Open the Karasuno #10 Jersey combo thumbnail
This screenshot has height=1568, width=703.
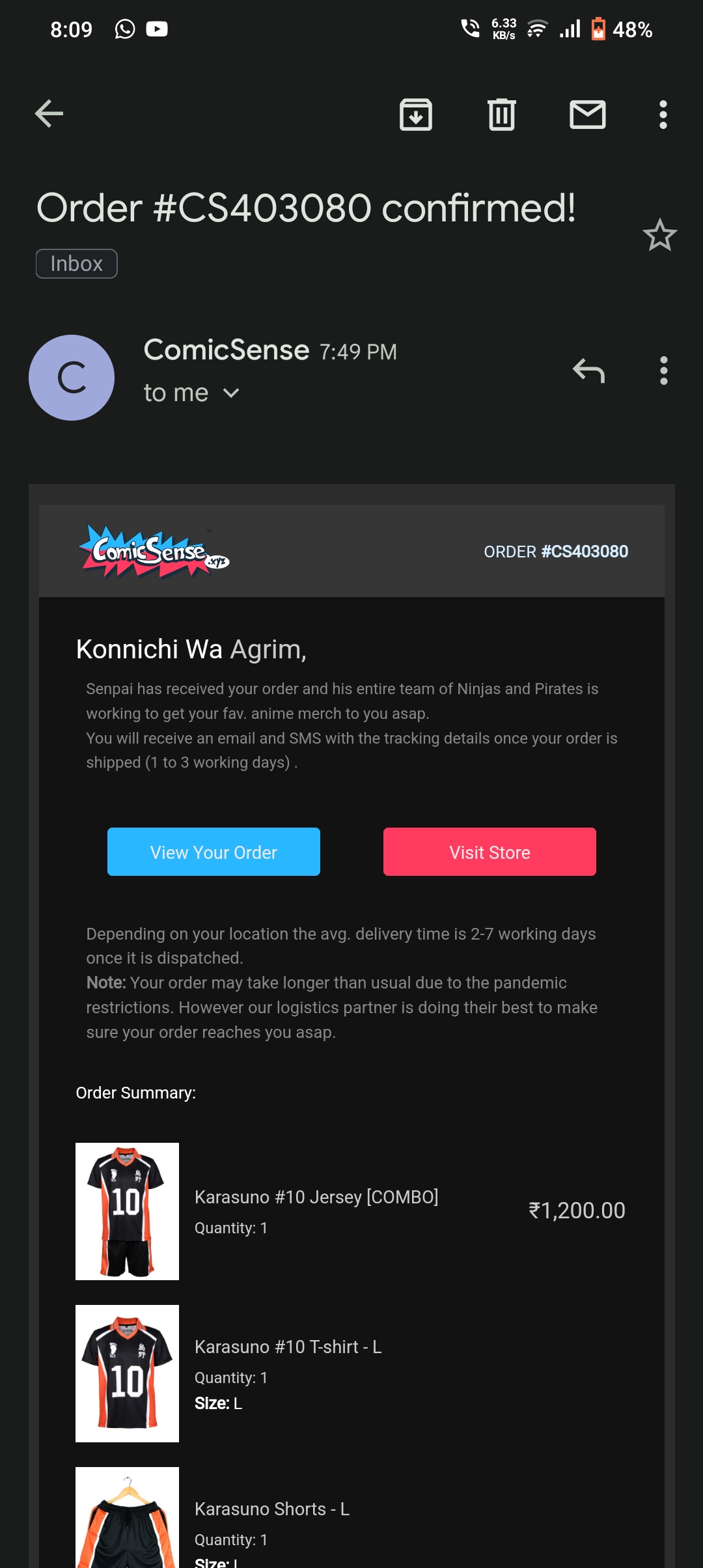127,1211
